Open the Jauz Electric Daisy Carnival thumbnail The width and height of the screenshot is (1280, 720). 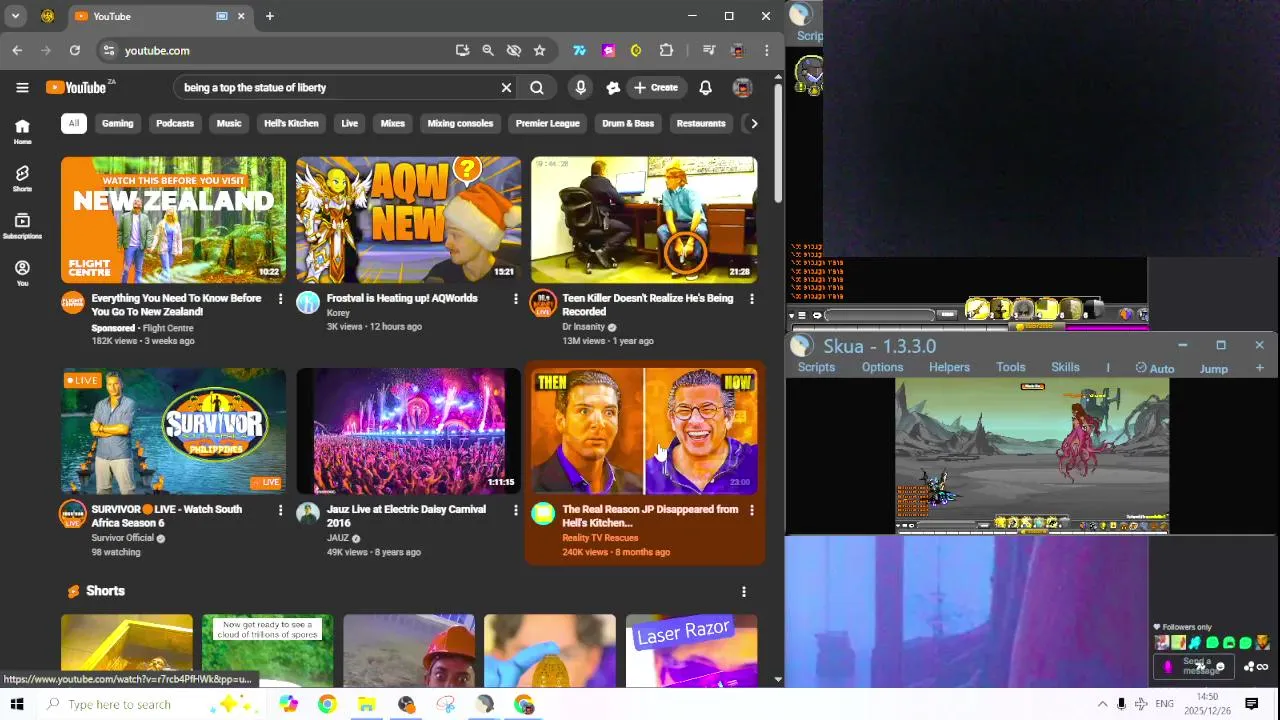coord(408,431)
